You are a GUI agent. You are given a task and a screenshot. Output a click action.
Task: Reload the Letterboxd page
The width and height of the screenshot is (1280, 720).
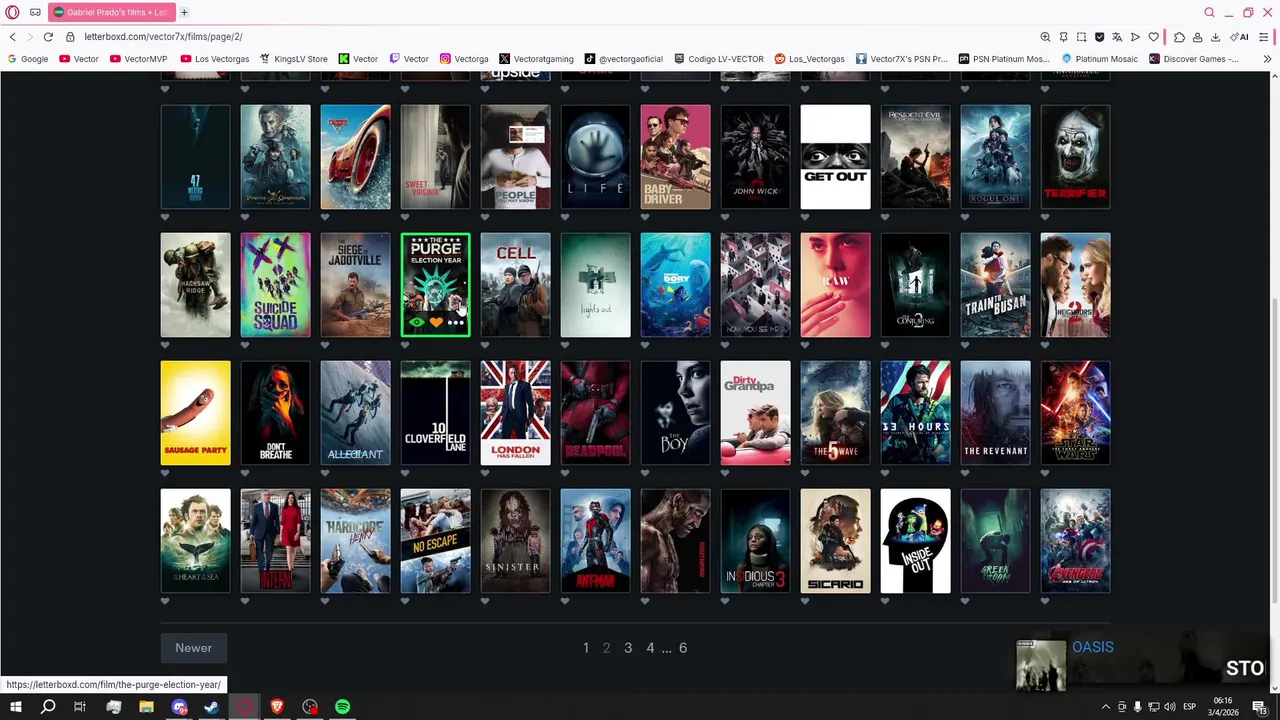pos(48,37)
